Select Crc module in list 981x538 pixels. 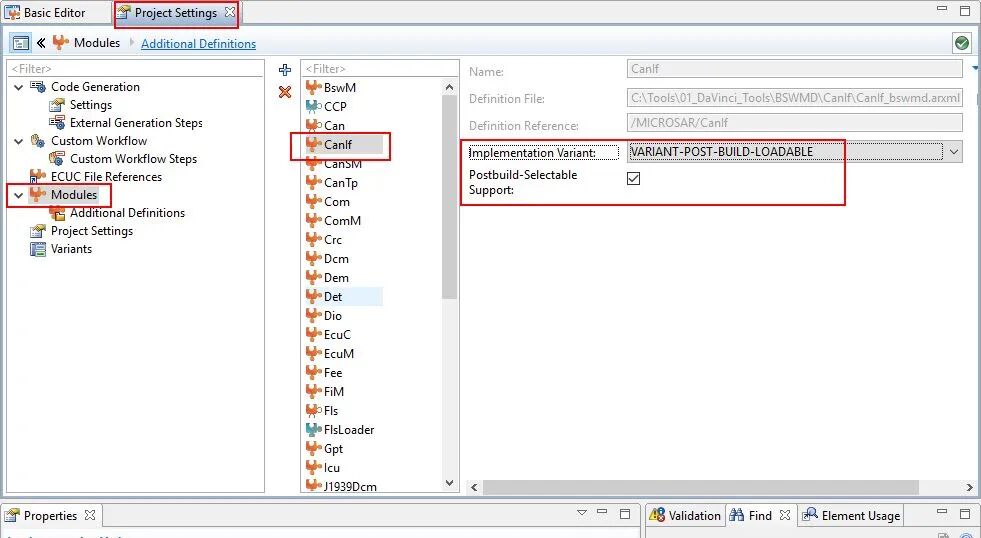pyautogui.click(x=333, y=240)
